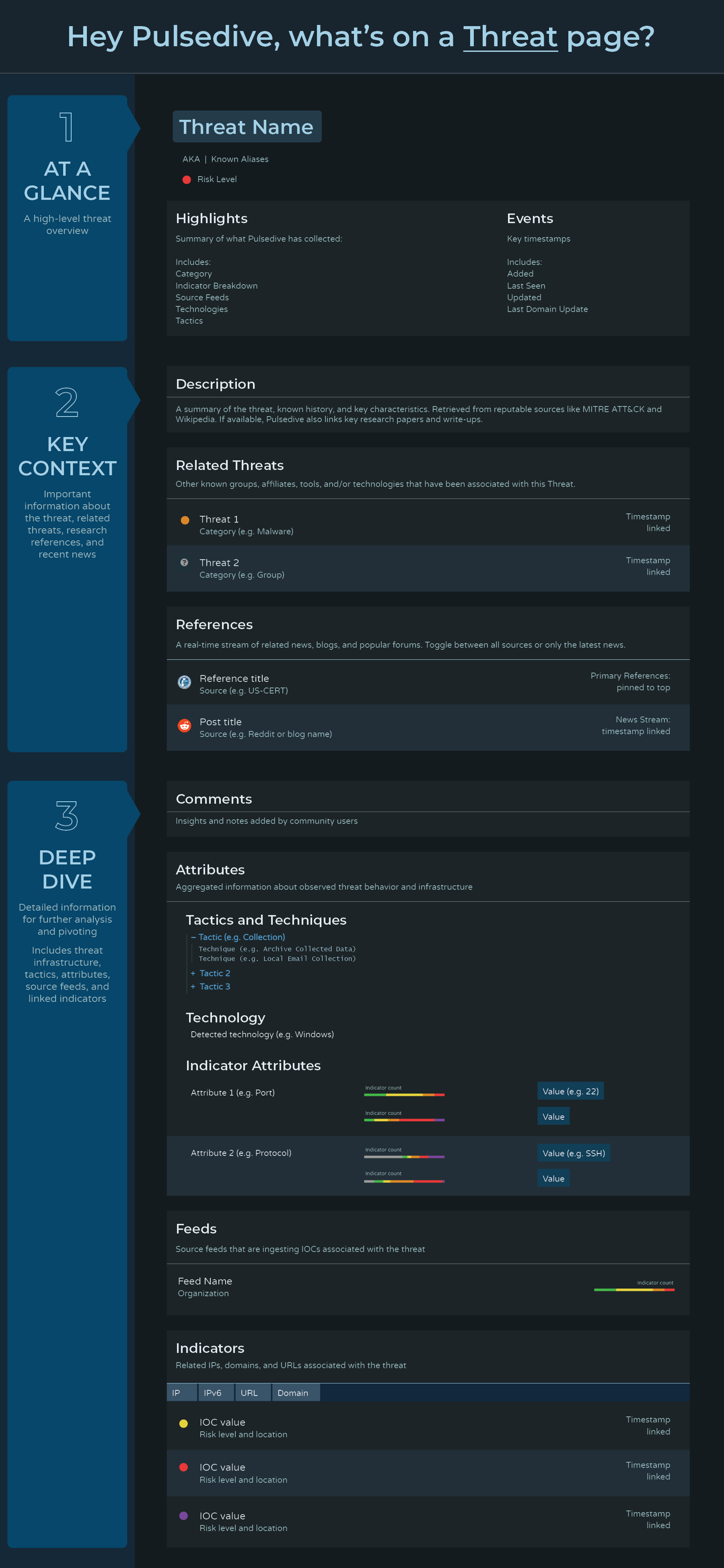Open the Reference title entry
Viewport: 724px width, 1568px height.
point(428,683)
